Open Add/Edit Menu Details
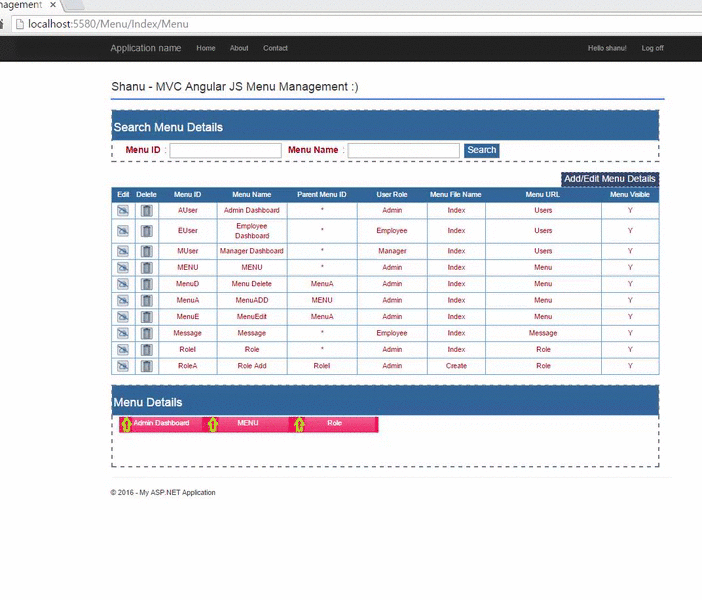The height and width of the screenshot is (600, 702). click(610, 179)
